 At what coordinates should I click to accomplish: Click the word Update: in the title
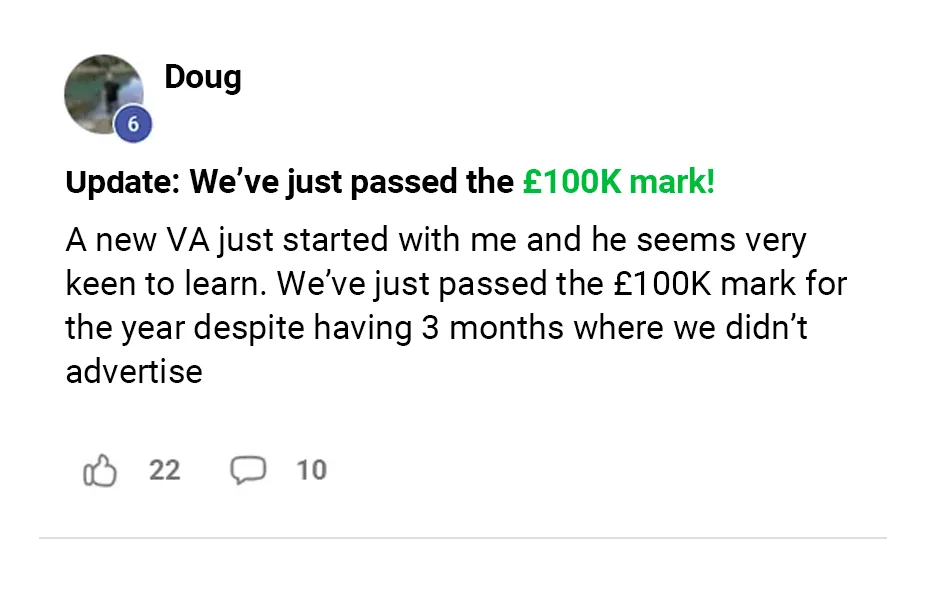pyautogui.click(x=122, y=183)
